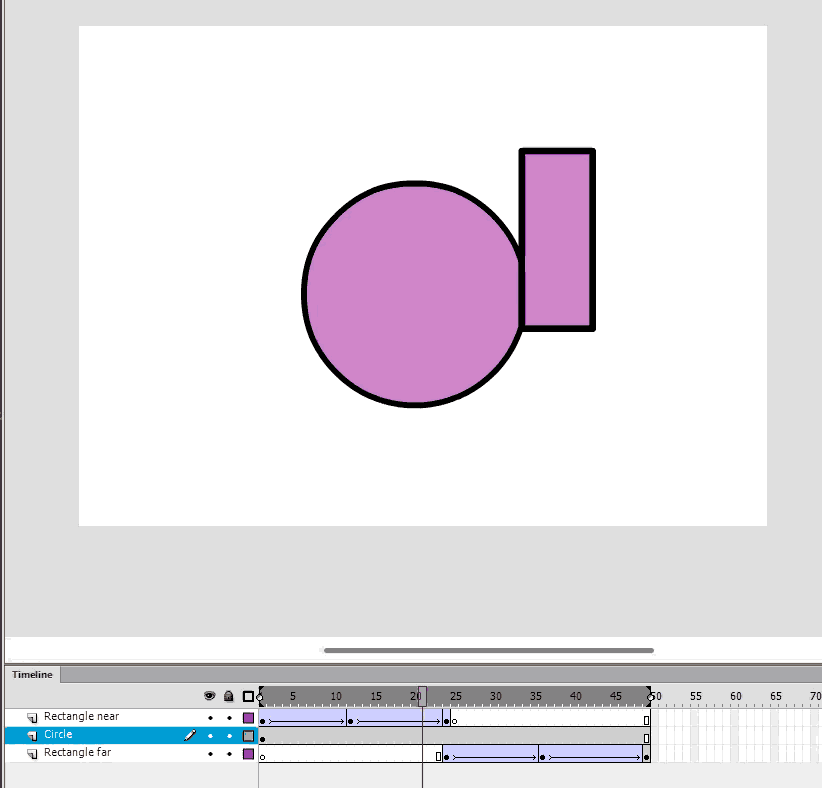Image resolution: width=822 pixels, height=788 pixels.
Task: Toggle visibility dot of Rectangle far layer
Action: pos(210,754)
